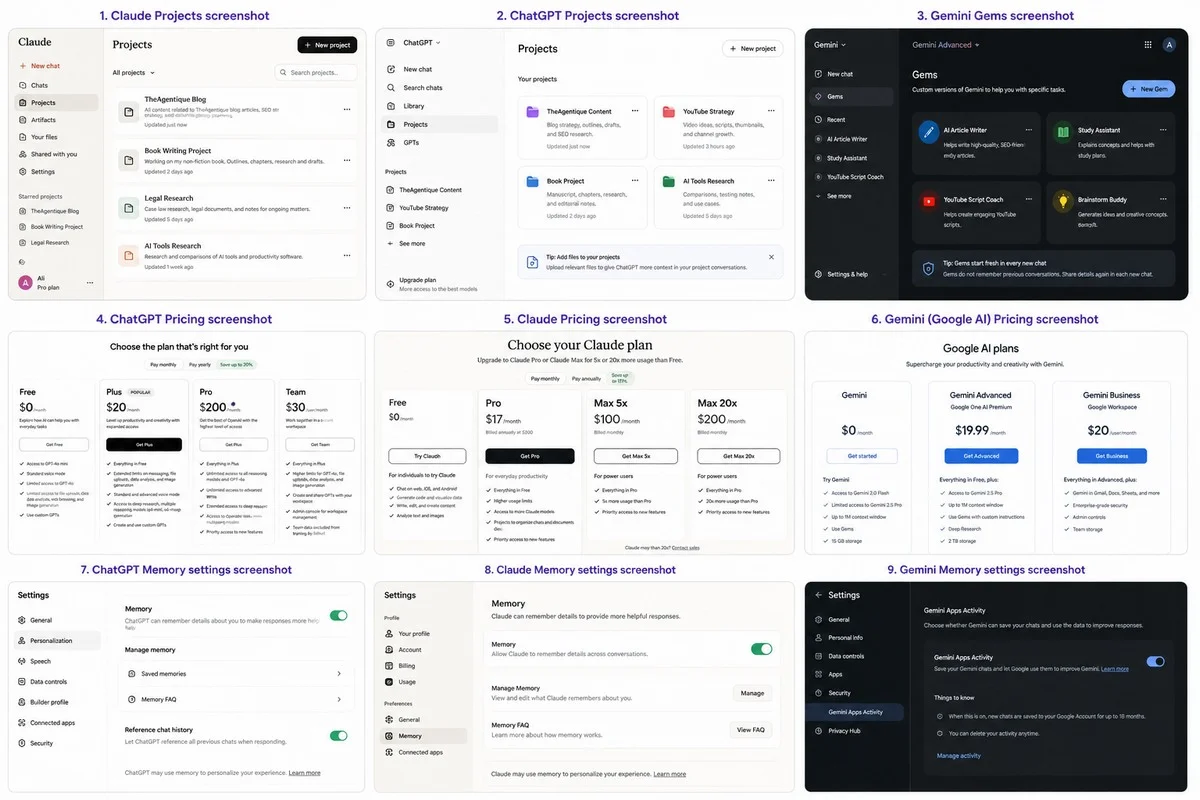Click the Brainstorm Buddy lightbulb icon
The image size is (1200, 800).
(1063, 200)
